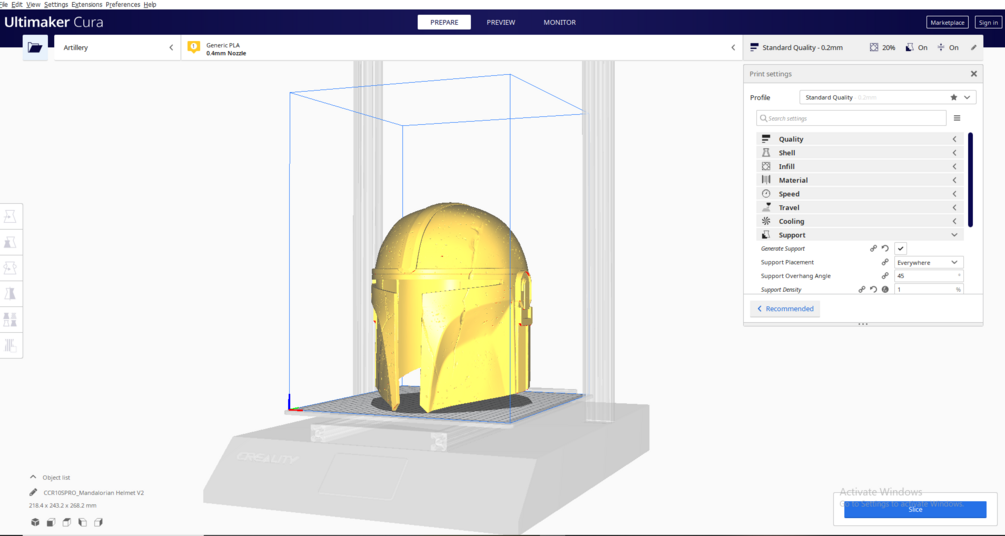1005x536 pixels.
Task: Click the Sign in button
Action: [988, 22]
